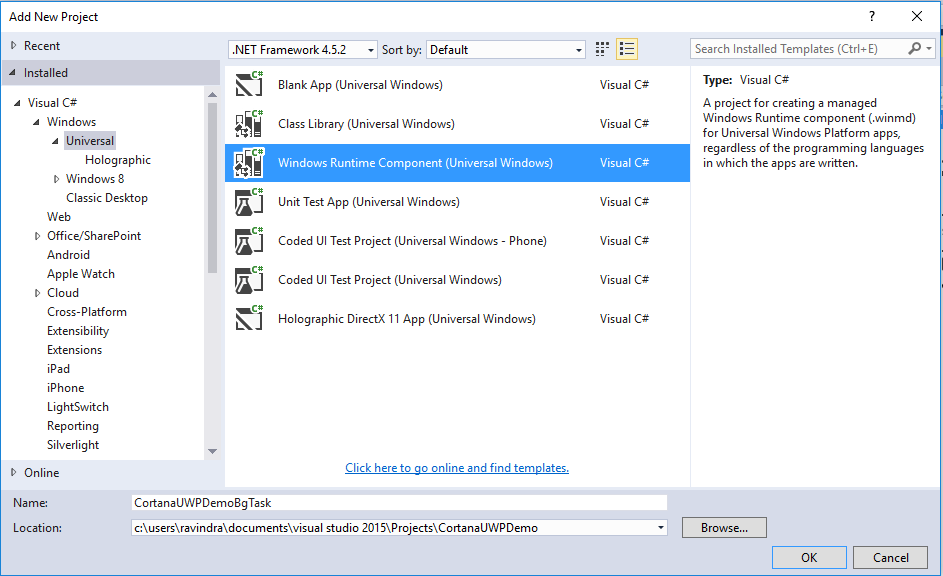Select iPad category

pos(58,369)
